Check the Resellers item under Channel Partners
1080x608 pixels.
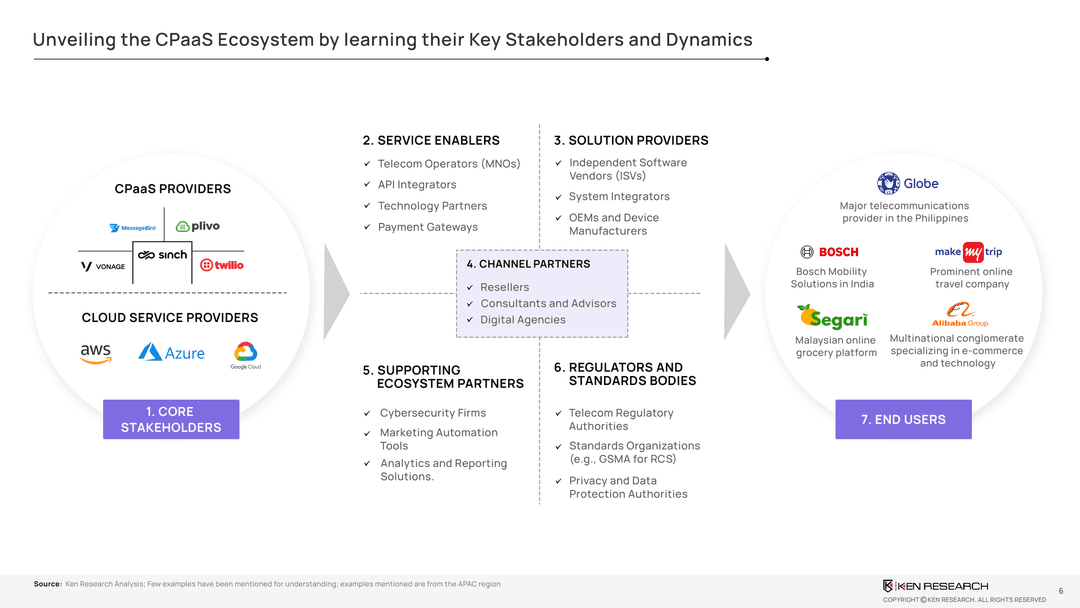(x=504, y=287)
